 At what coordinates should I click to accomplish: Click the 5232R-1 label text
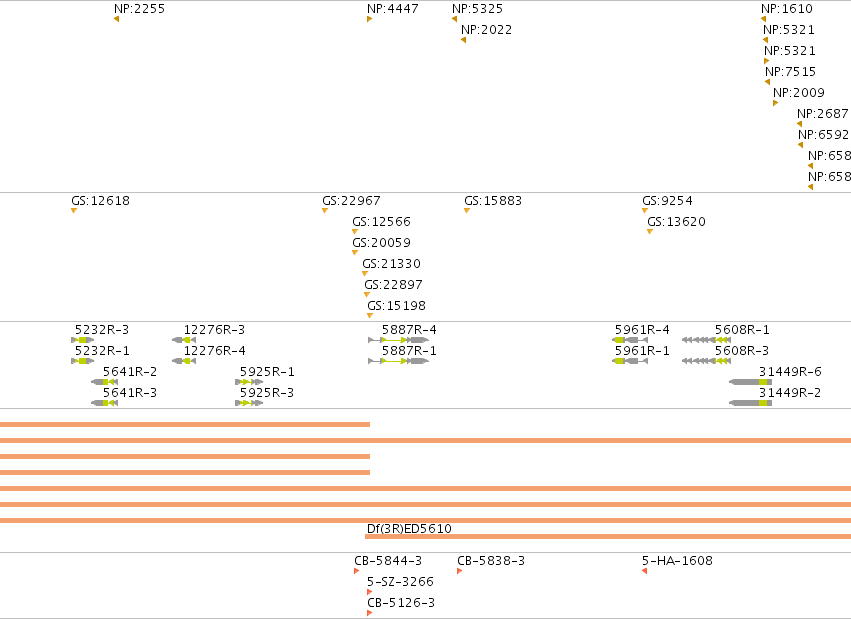102,350
